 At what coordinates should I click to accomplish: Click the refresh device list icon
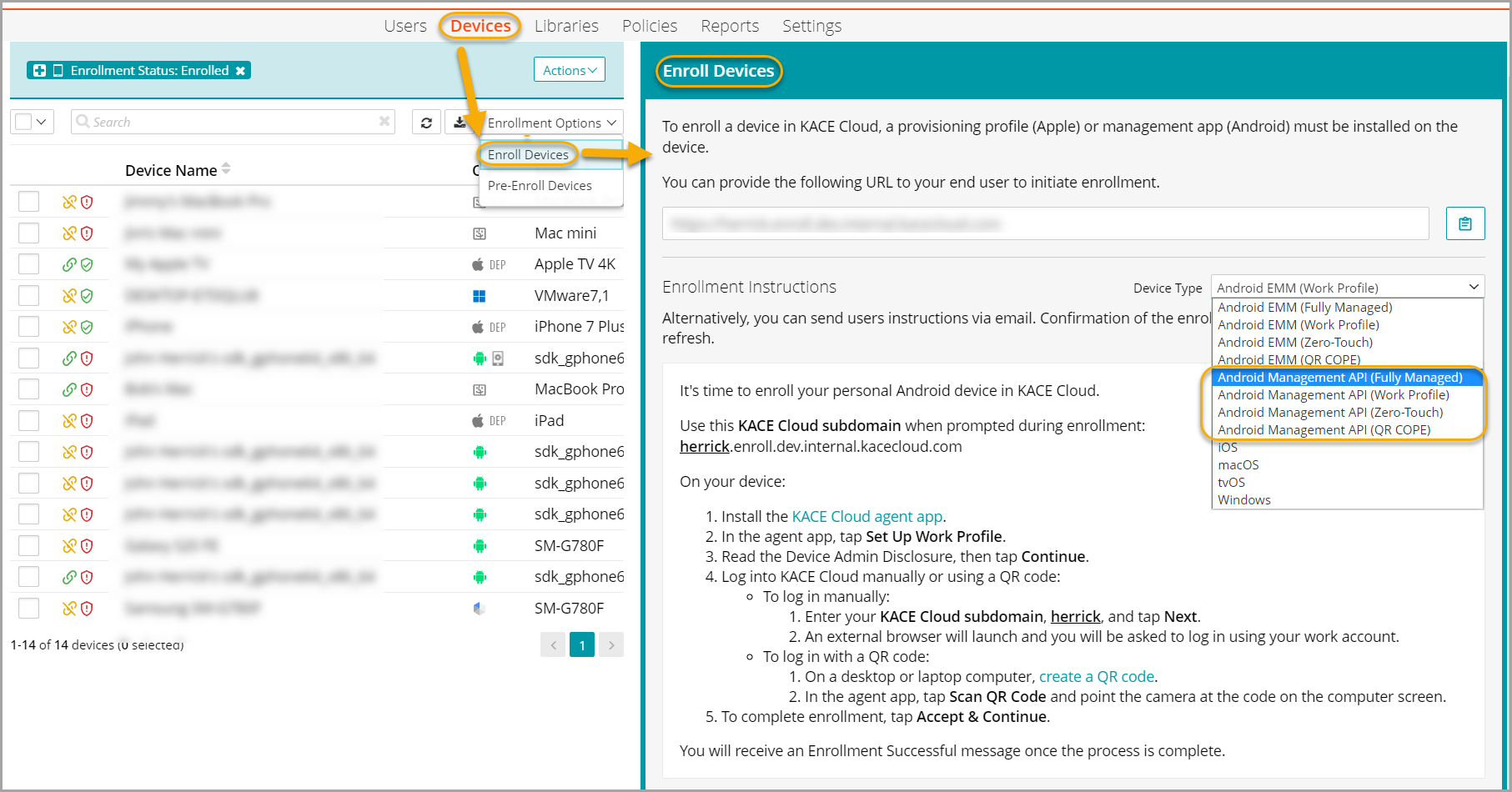click(x=426, y=123)
